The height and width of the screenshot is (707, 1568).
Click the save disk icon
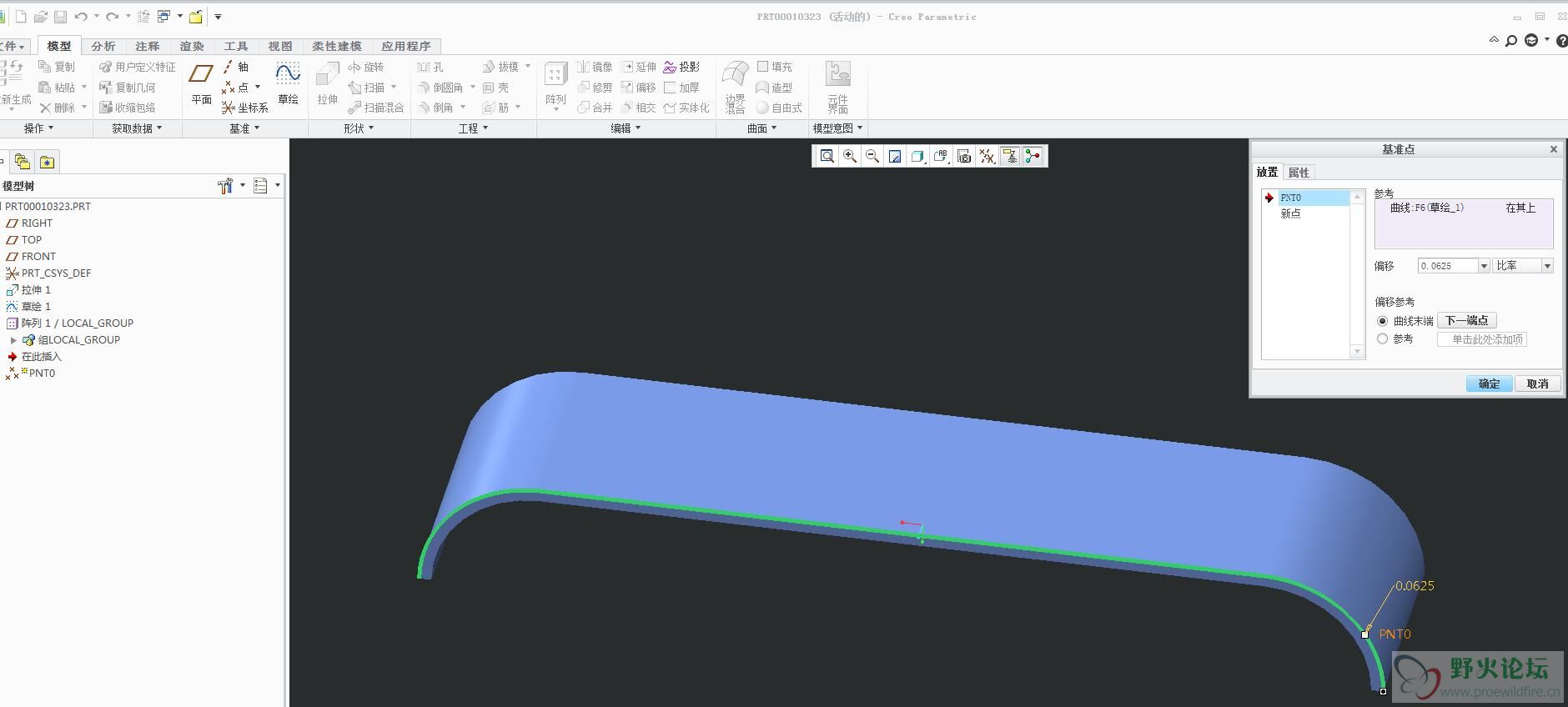pyautogui.click(x=61, y=17)
